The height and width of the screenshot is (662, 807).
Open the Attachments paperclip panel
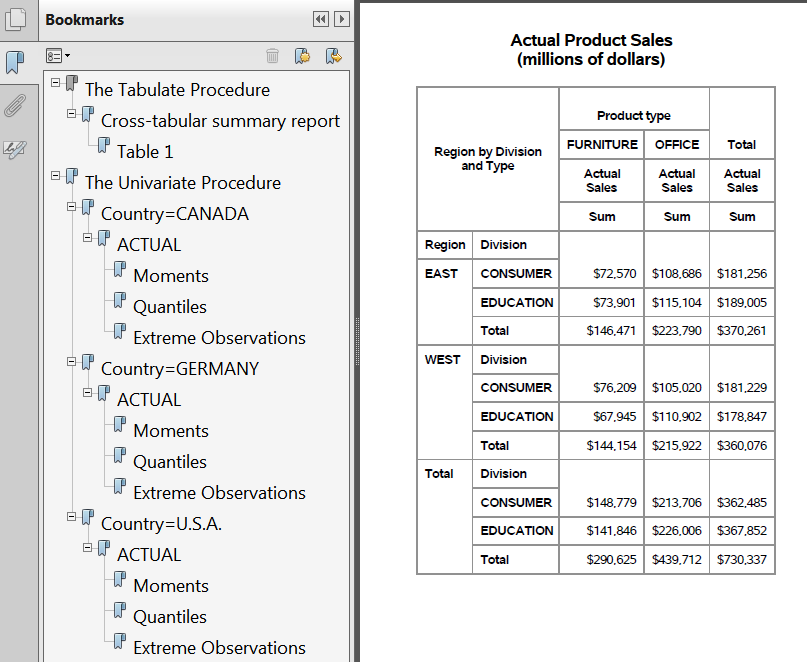(15, 106)
